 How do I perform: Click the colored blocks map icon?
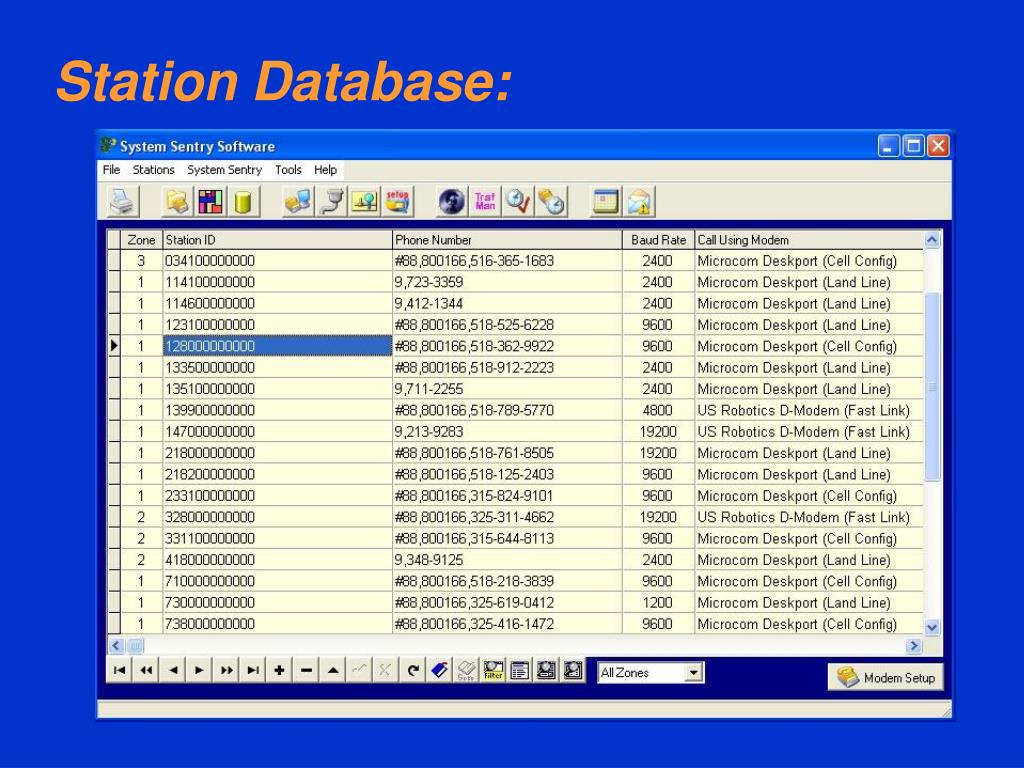point(210,201)
